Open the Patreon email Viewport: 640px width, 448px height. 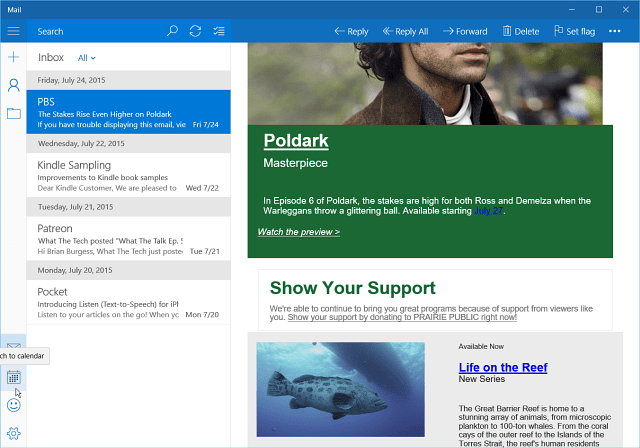(129, 239)
